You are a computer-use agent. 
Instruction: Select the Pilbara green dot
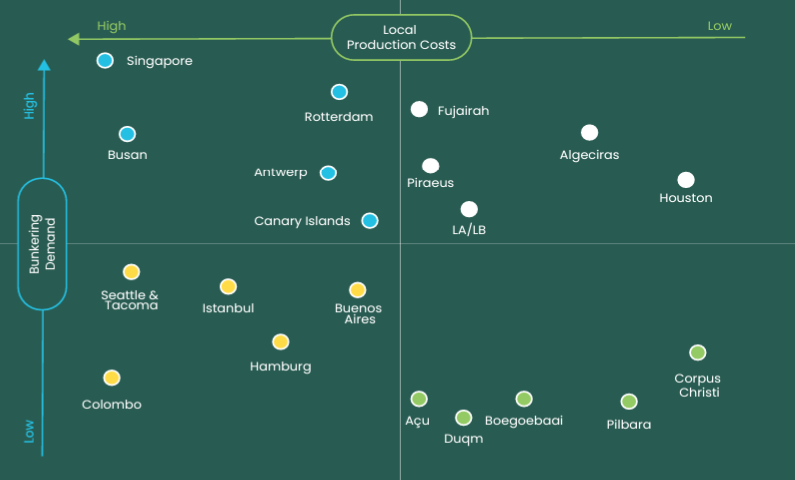click(x=629, y=402)
